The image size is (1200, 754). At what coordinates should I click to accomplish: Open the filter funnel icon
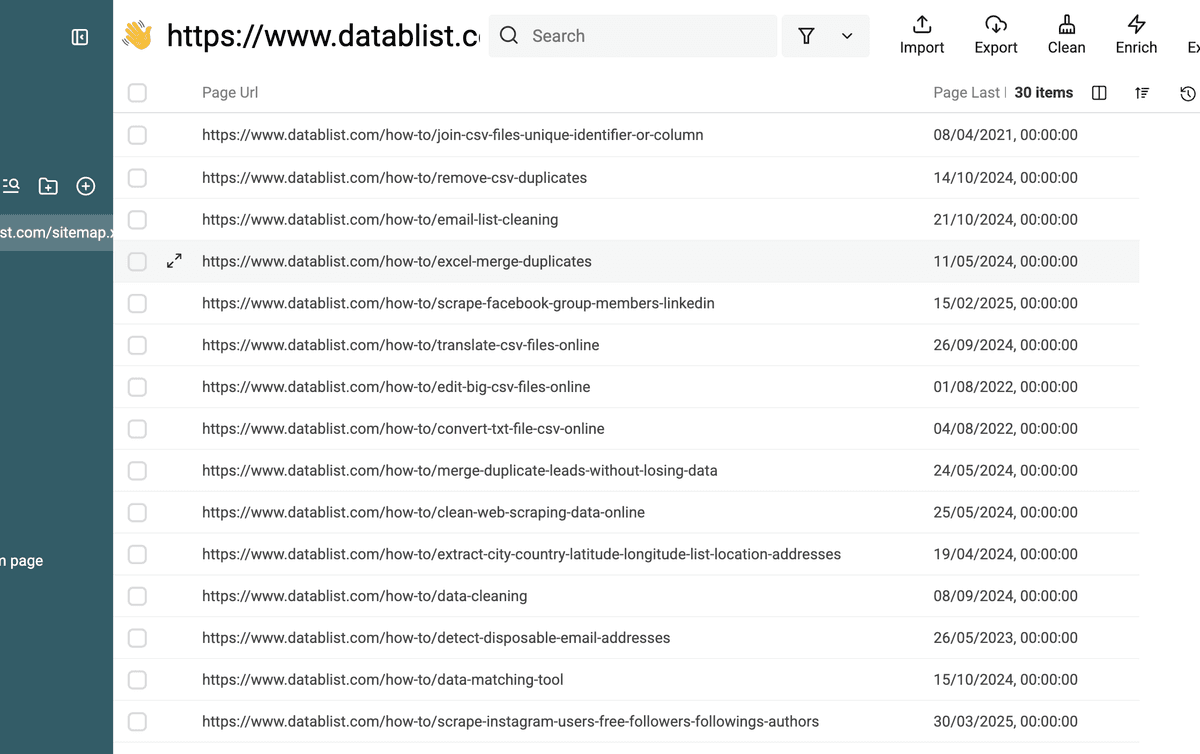click(806, 36)
